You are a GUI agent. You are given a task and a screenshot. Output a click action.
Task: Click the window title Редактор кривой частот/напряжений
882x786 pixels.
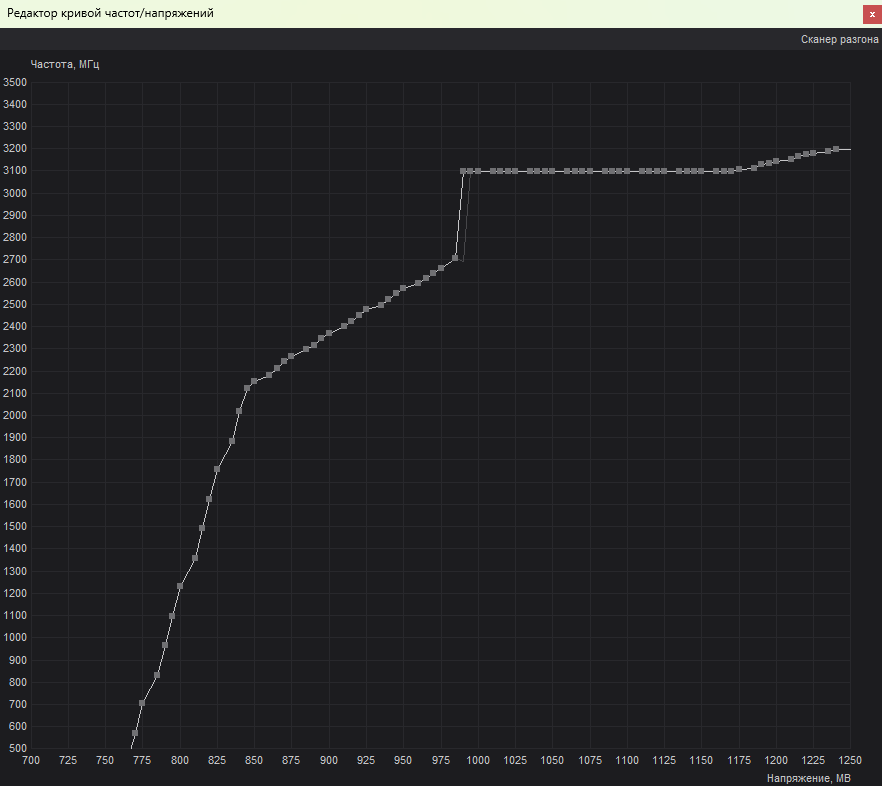(x=110, y=13)
